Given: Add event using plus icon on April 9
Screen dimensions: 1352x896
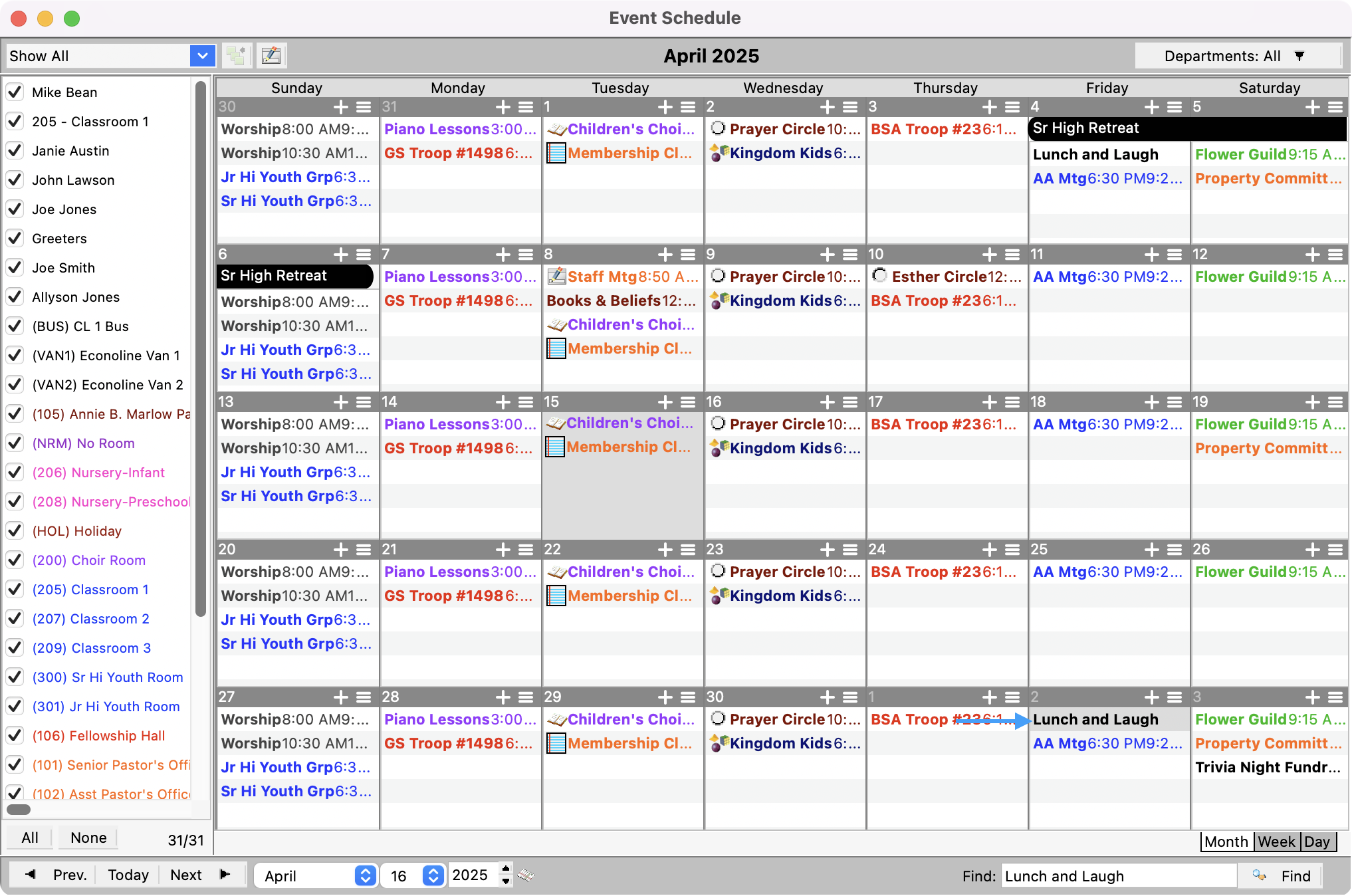Looking at the screenshot, I should pyautogui.click(x=827, y=255).
